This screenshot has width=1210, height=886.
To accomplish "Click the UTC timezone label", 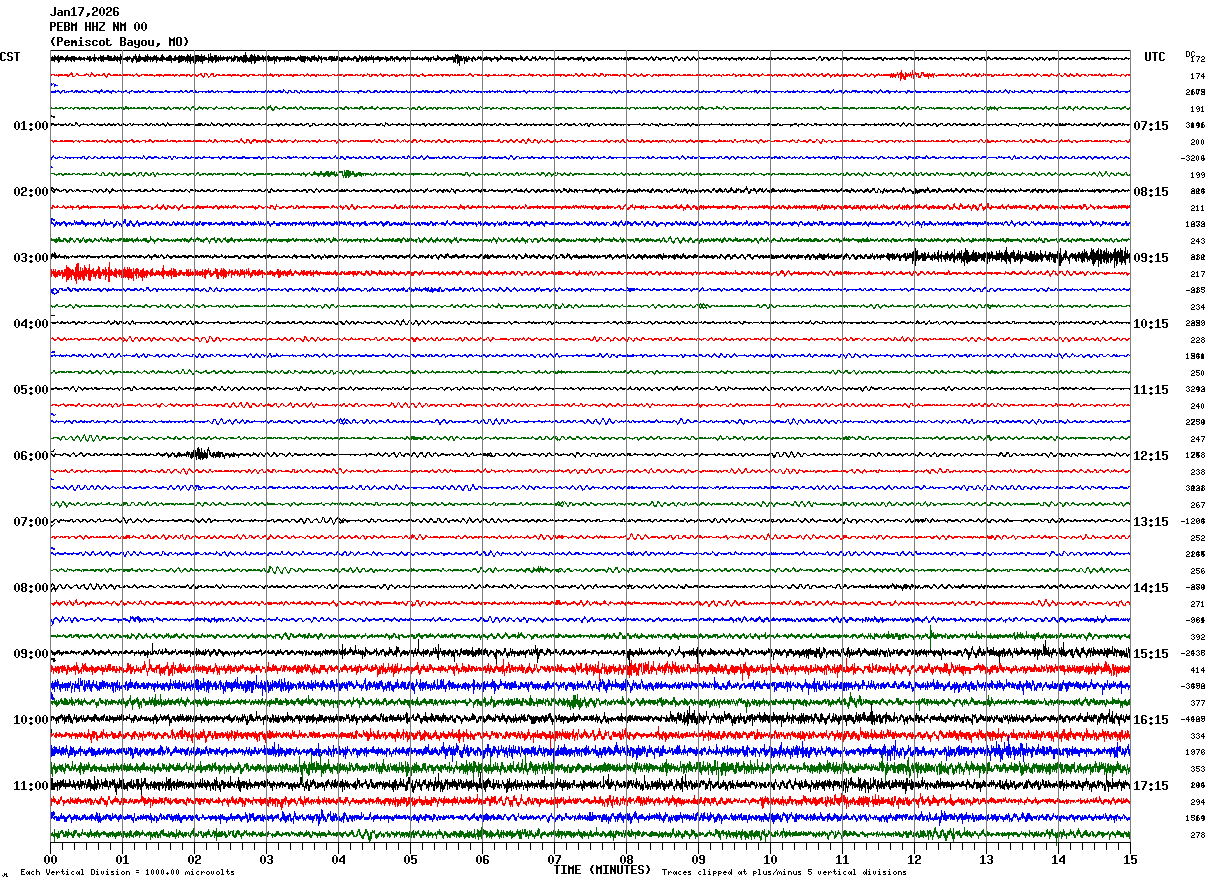I will click(x=1155, y=57).
